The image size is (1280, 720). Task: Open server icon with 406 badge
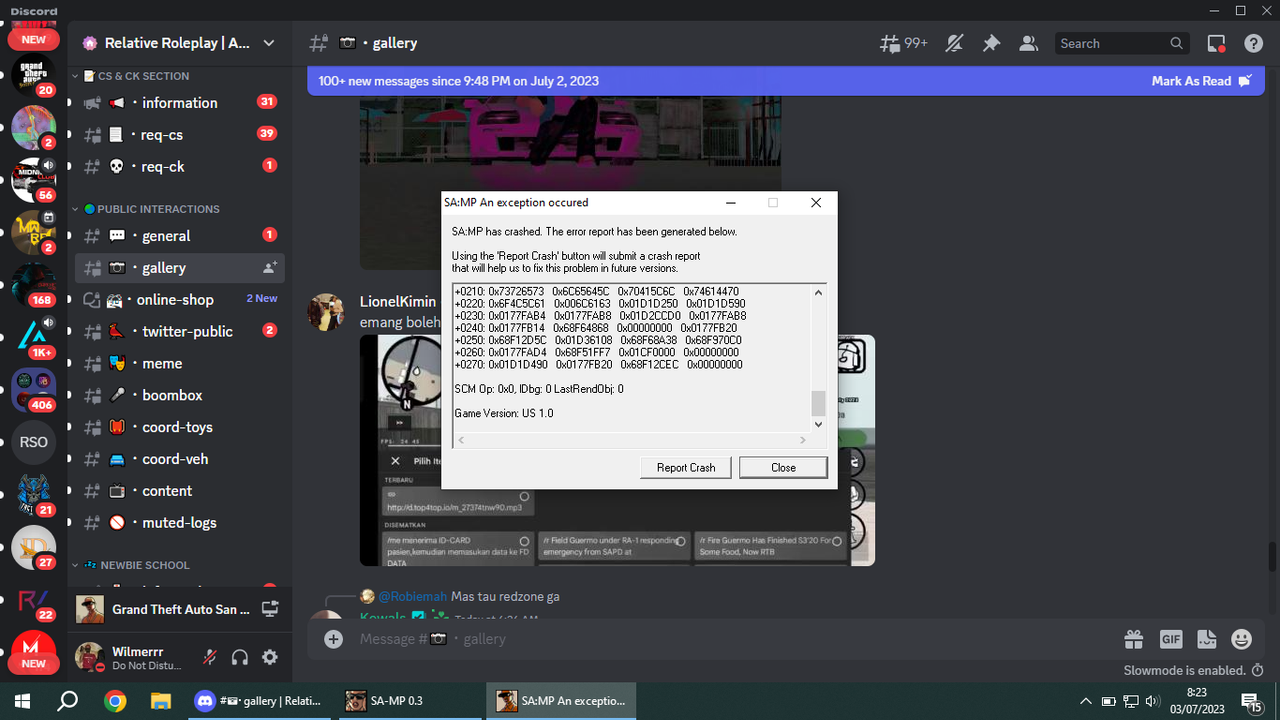point(33,390)
